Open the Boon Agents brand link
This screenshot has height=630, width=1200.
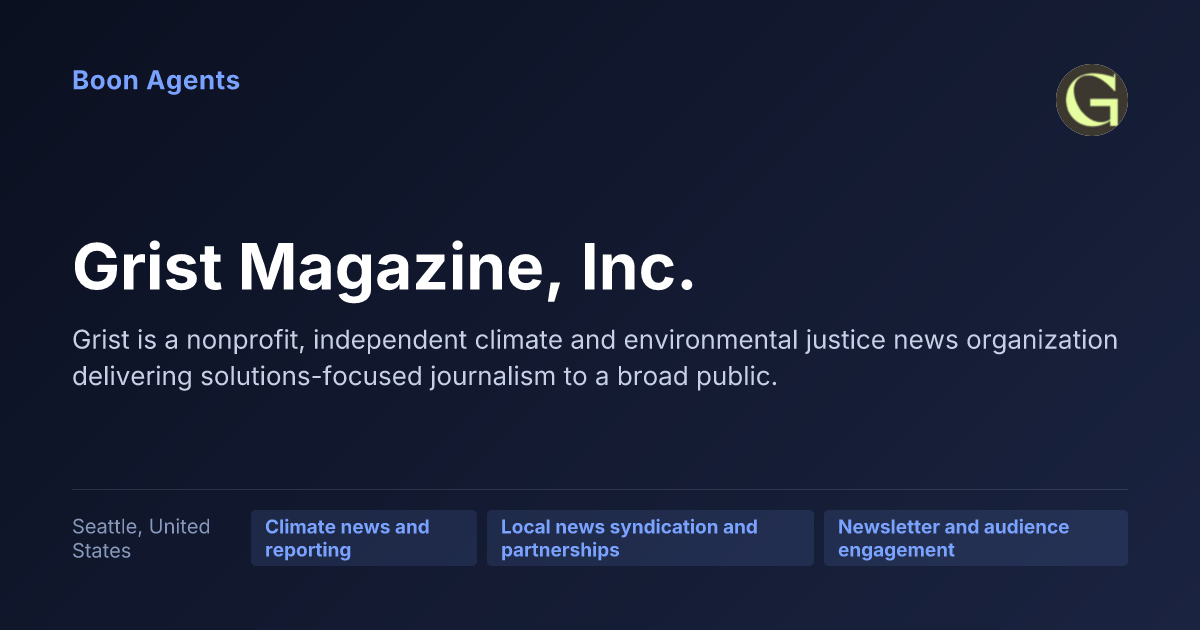coord(156,81)
